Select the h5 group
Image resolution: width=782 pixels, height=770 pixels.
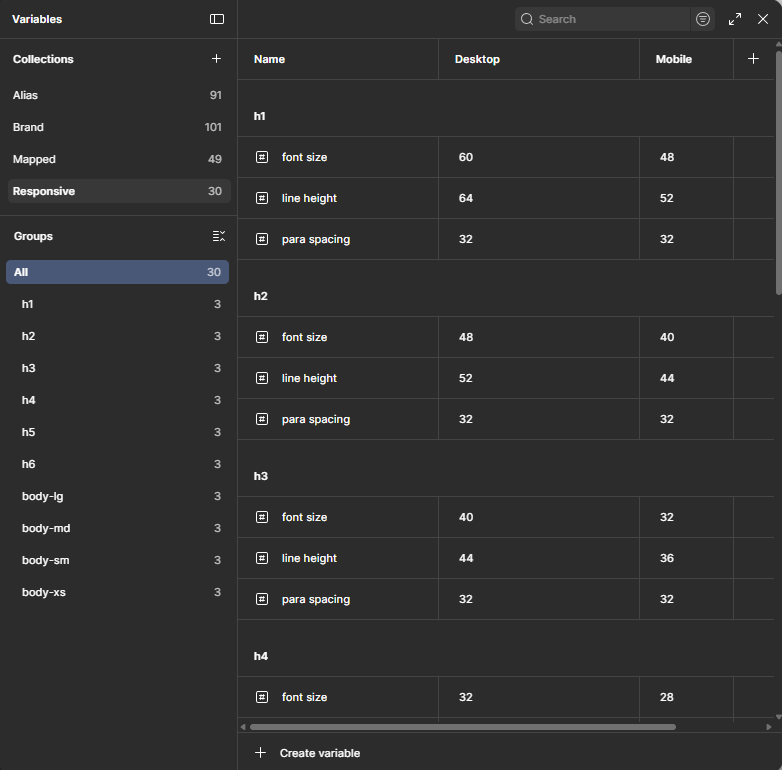coord(118,432)
